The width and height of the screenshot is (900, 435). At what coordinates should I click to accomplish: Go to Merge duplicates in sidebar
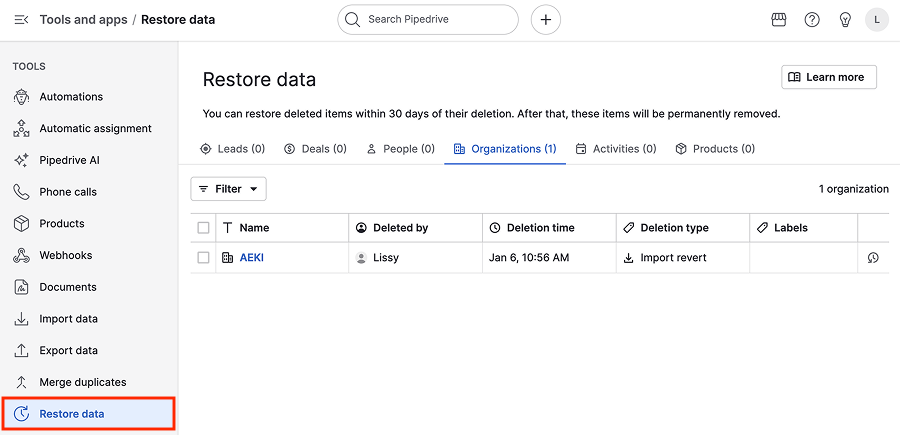coord(82,382)
